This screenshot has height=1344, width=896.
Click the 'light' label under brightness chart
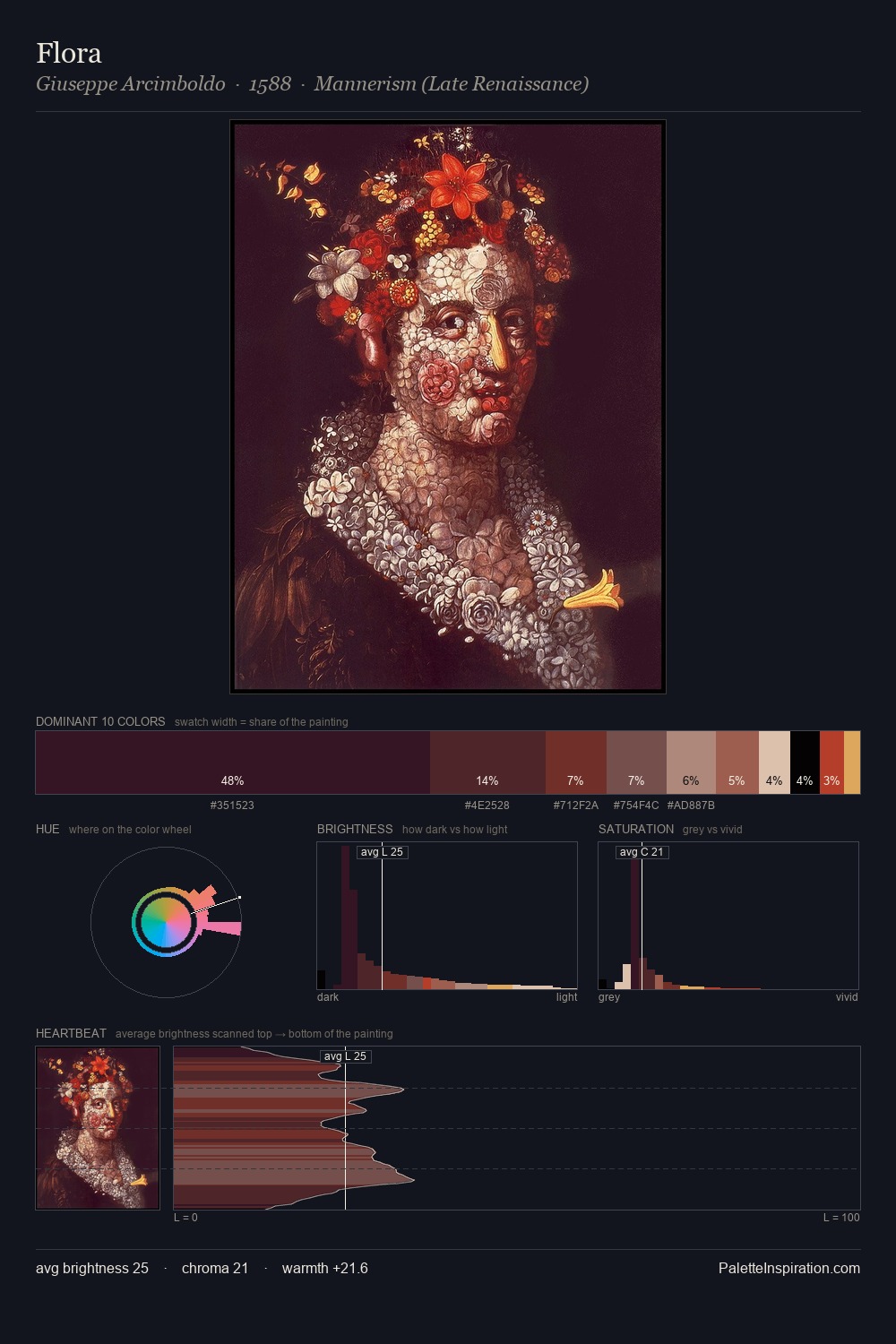click(566, 997)
